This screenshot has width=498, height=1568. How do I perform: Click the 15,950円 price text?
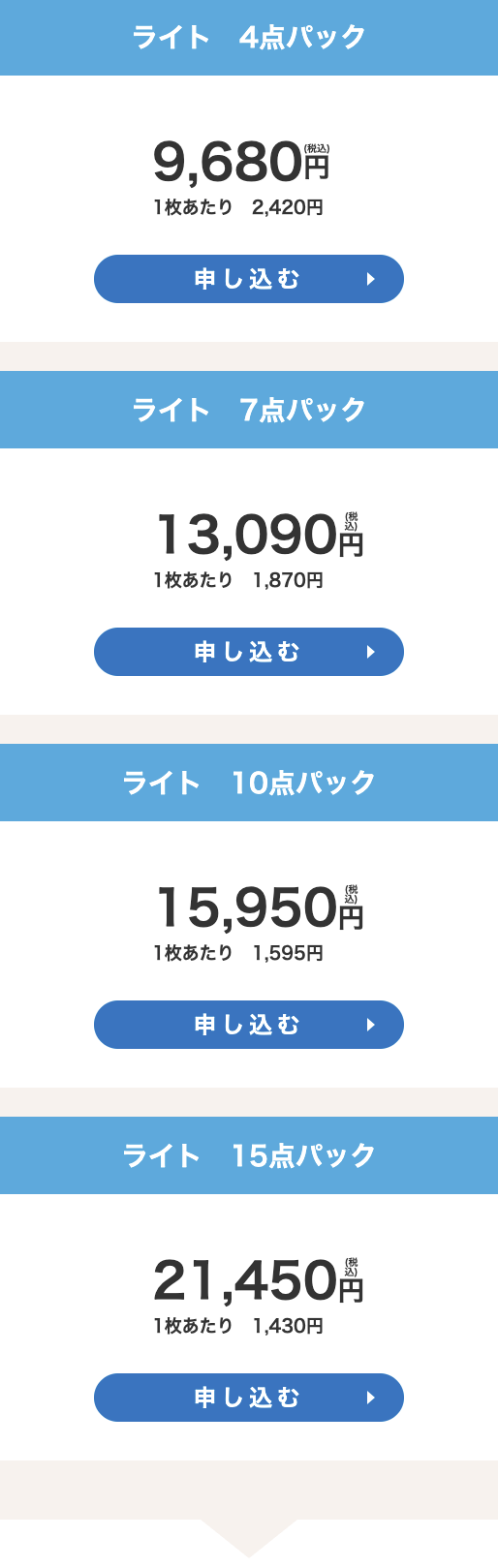(259, 907)
